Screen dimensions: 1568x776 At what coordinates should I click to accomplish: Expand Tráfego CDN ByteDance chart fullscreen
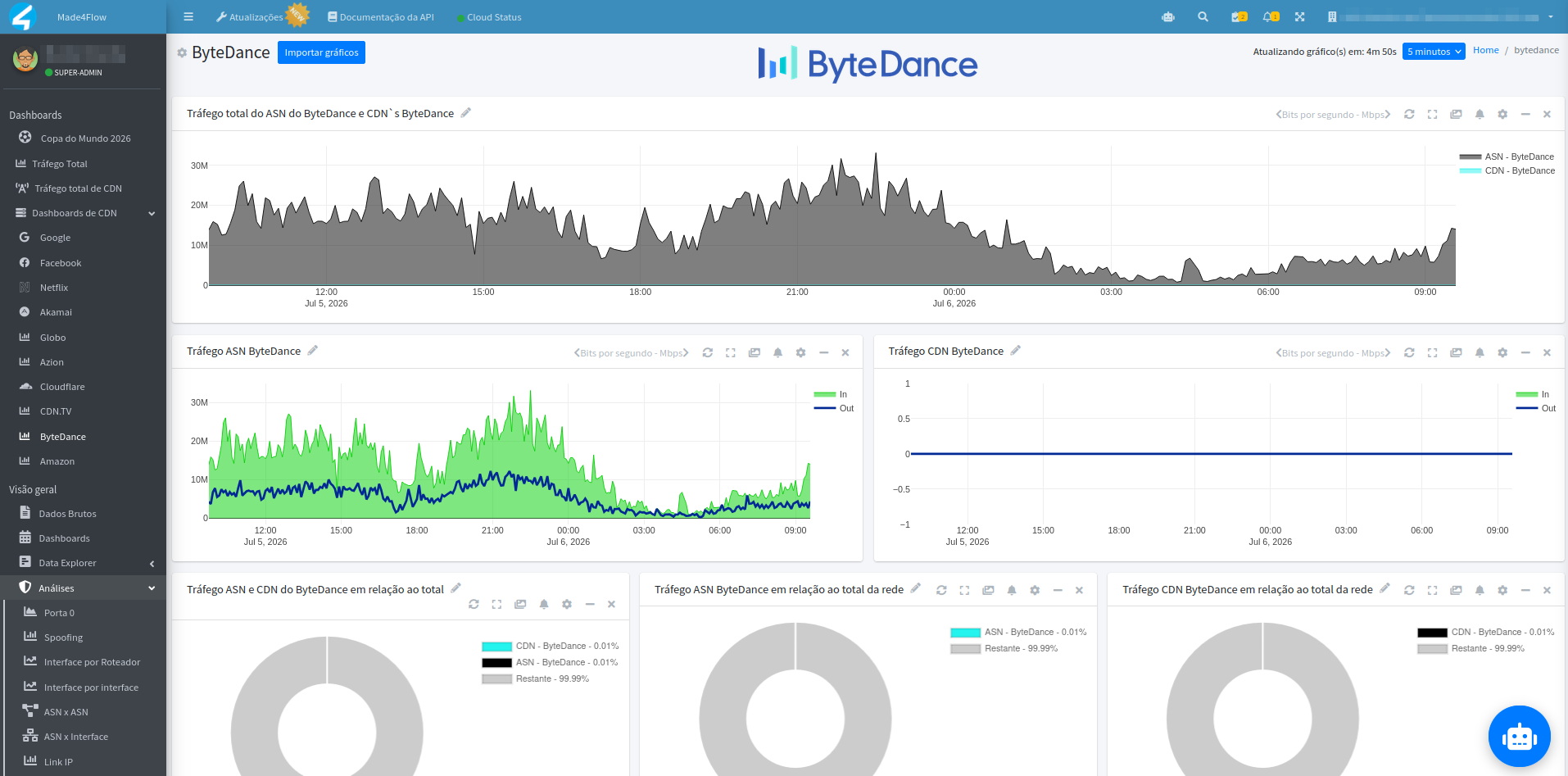[x=1432, y=352]
